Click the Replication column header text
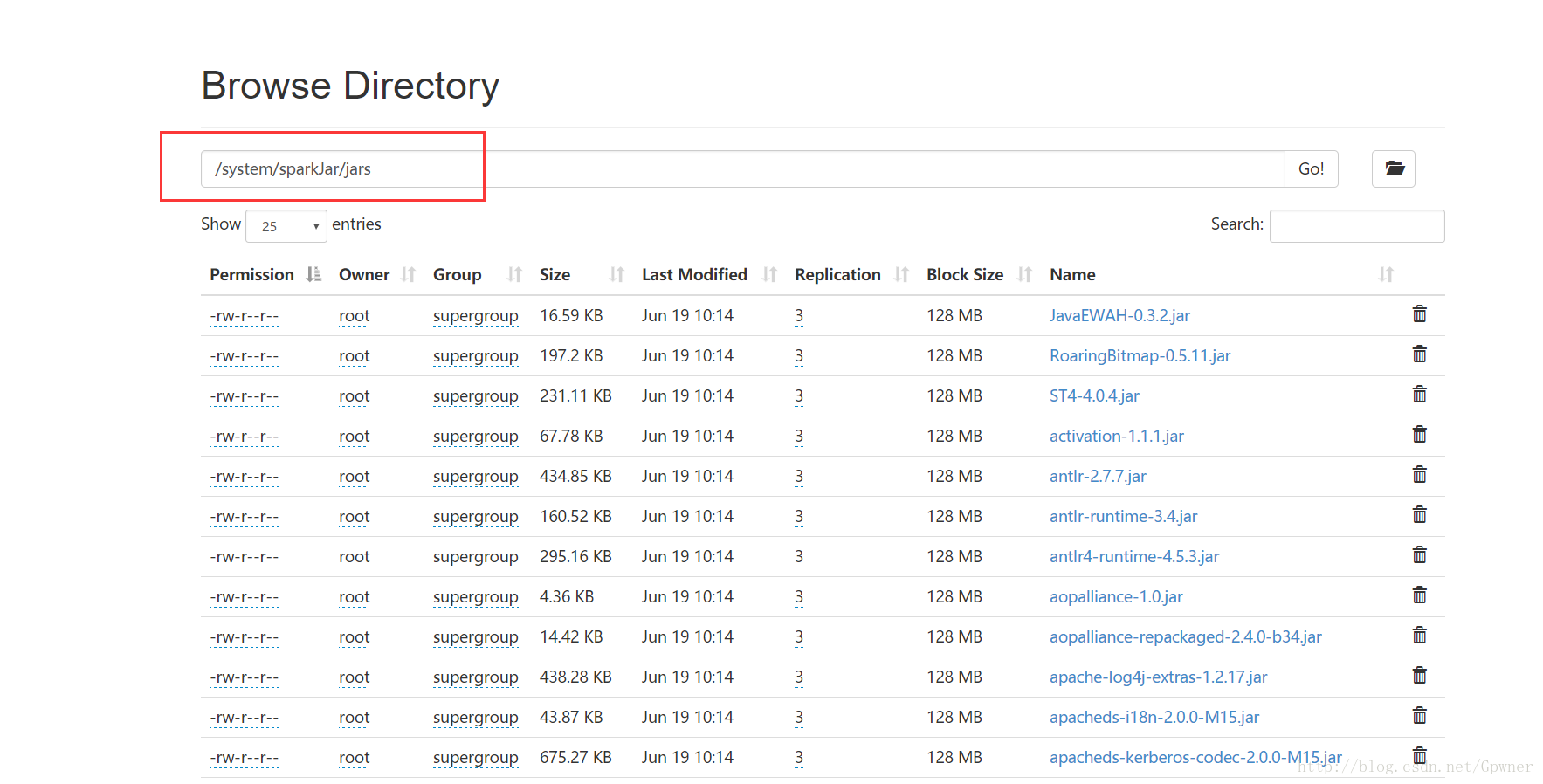This screenshot has width=1543, height=784. click(837, 274)
